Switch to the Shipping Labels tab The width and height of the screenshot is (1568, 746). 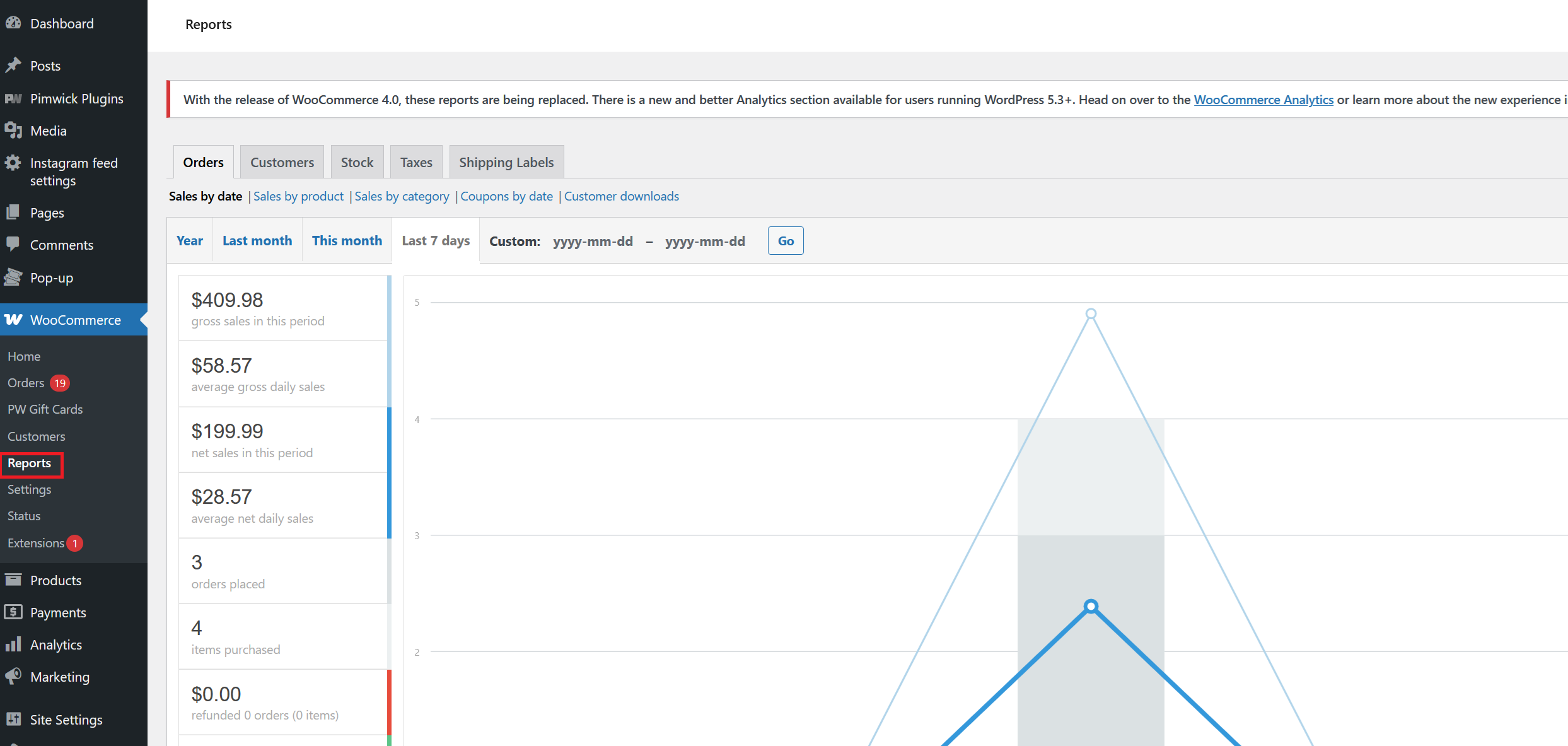tap(506, 162)
